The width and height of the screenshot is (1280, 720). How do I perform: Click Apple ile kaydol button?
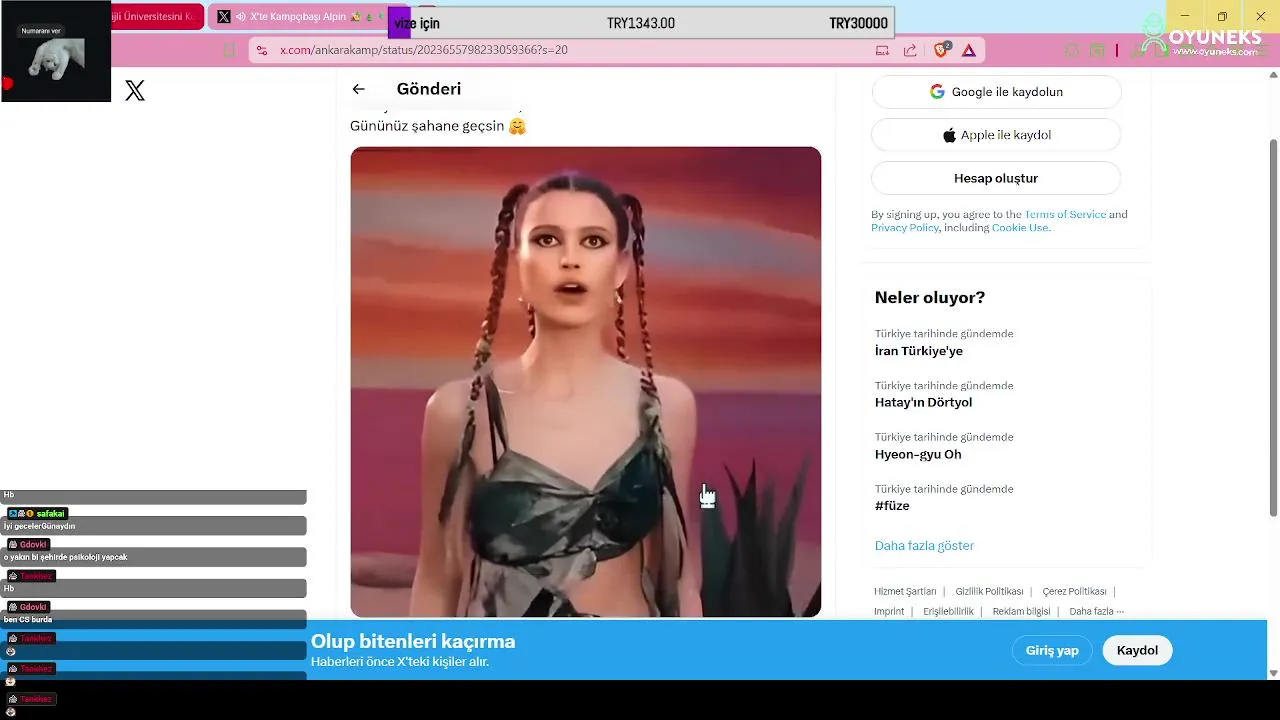996,135
